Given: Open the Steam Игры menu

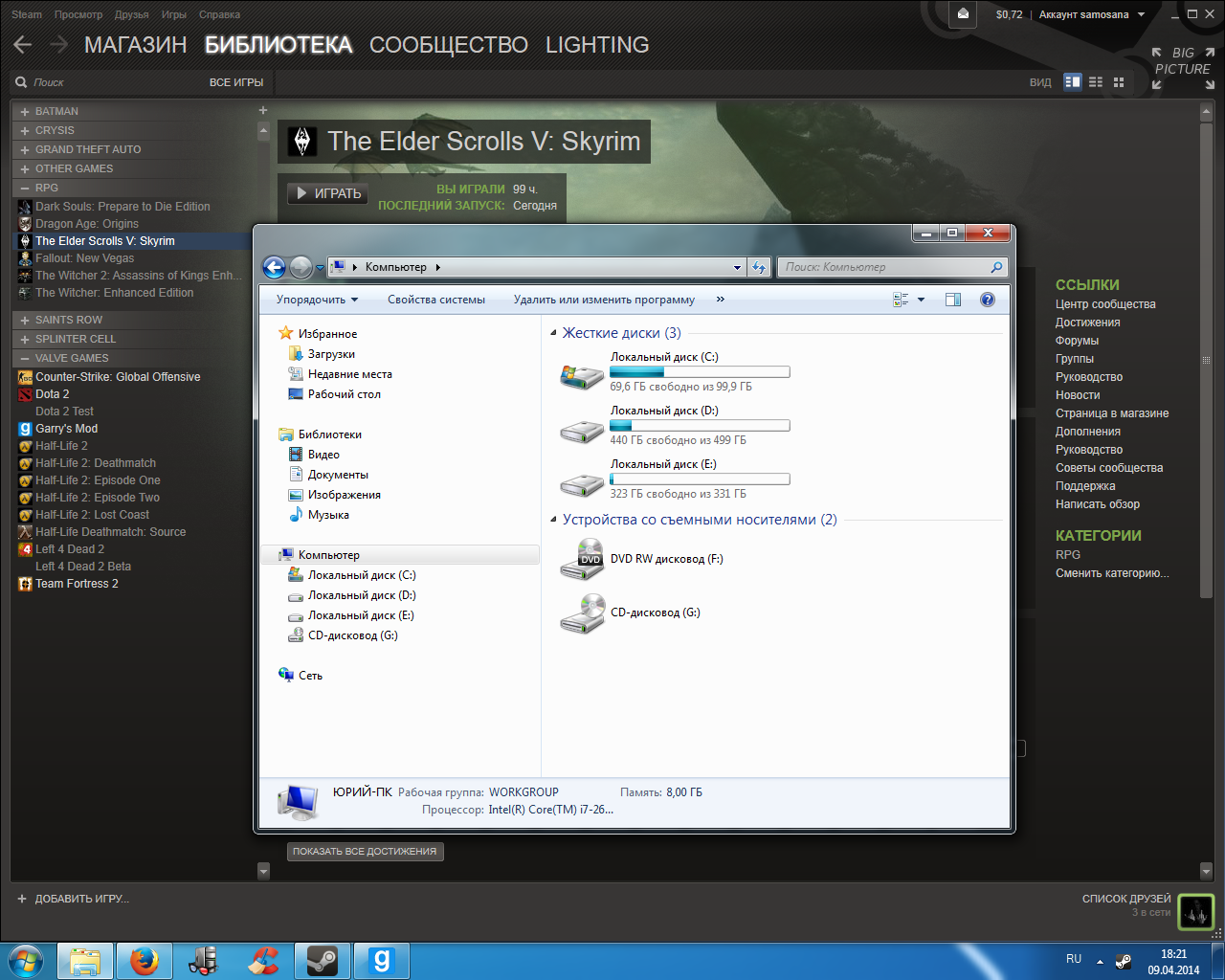Looking at the screenshot, I should point(173,14).
